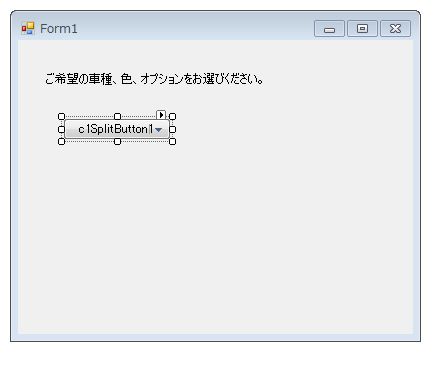This screenshot has width=442, height=367.
Task: Click the top-left selection handle of c1SplitButton1
Action: (x=61, y=116)
